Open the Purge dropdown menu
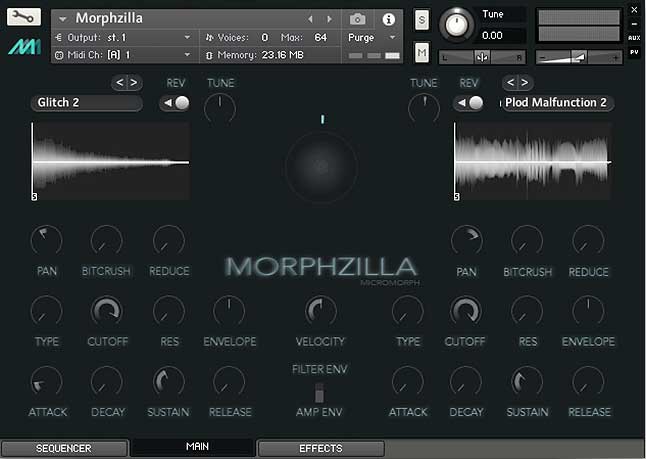The width and height of the screenshot is (646, 459). point(371,37)
